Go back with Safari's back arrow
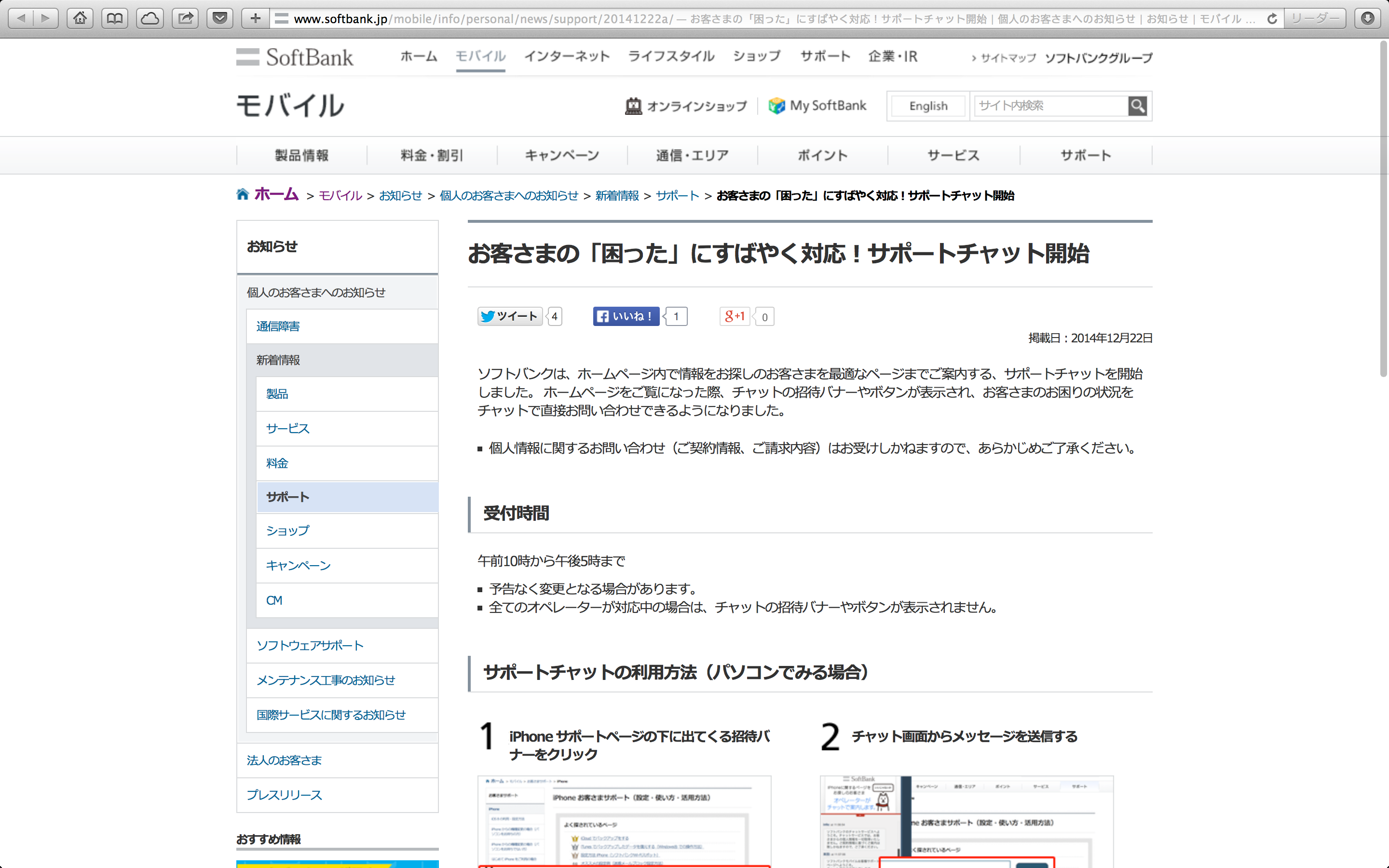1389x868 pixels. coord(21,18)
